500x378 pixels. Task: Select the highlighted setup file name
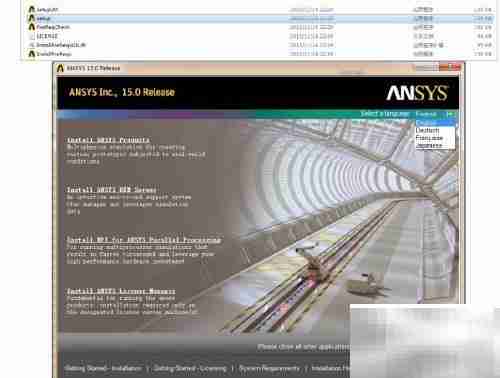(43, 18)
